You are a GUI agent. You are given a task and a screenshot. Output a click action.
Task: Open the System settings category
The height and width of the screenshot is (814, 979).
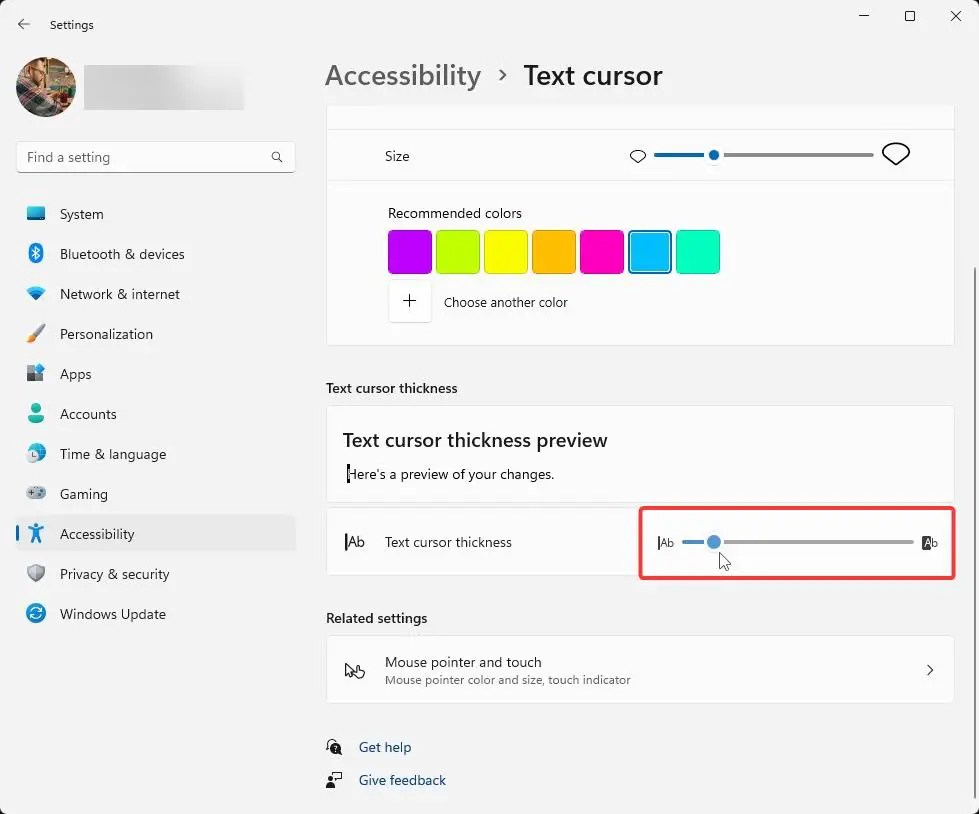point(155,214)
